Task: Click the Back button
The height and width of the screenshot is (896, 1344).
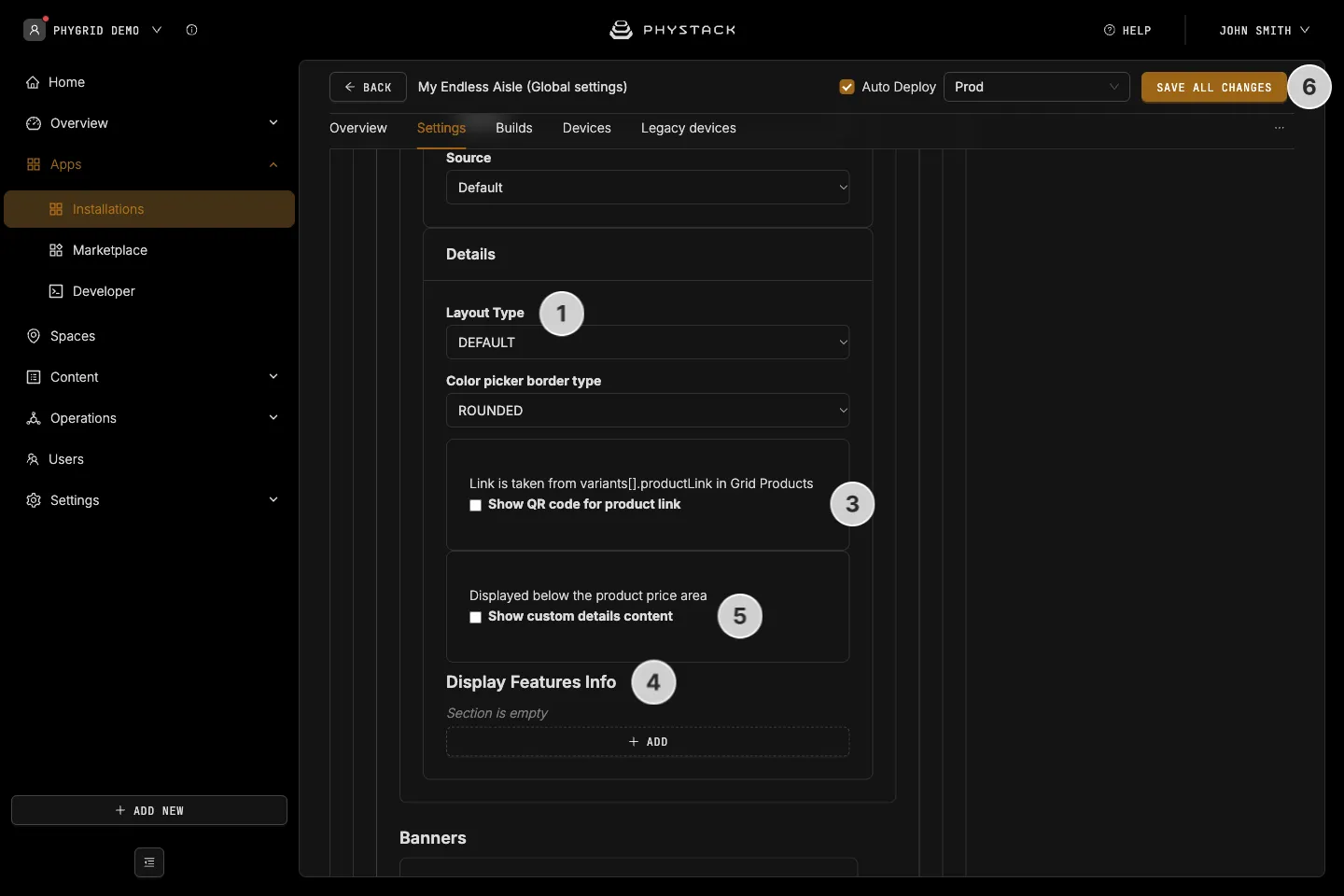Action: (368, 87)
